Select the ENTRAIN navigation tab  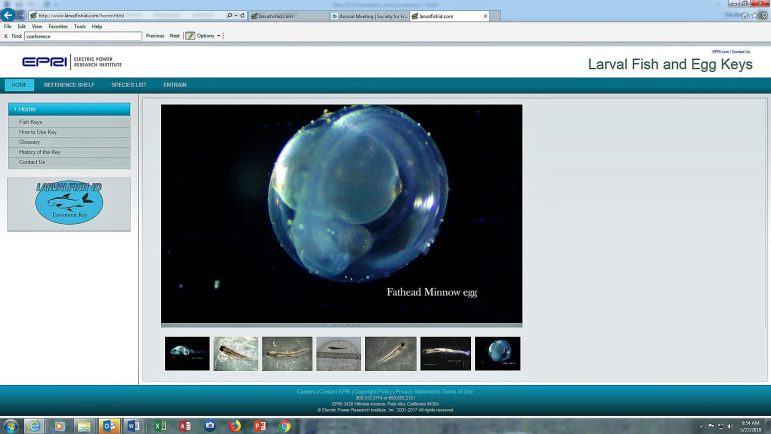pos(175,85)
